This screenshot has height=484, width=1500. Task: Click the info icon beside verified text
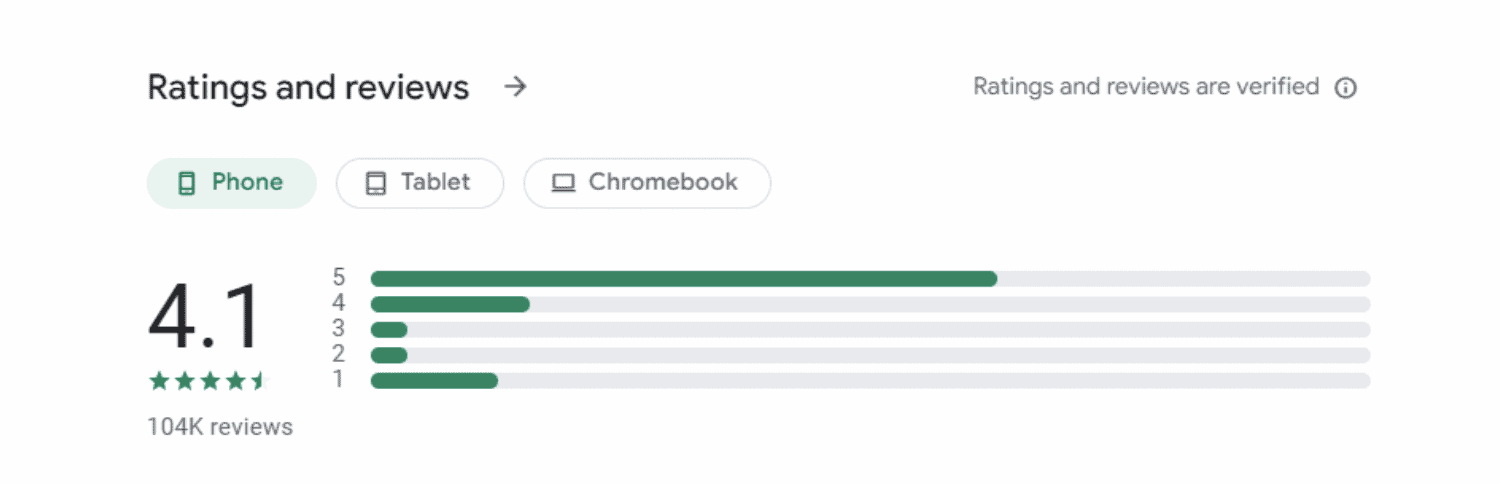tap(1346, 88)
